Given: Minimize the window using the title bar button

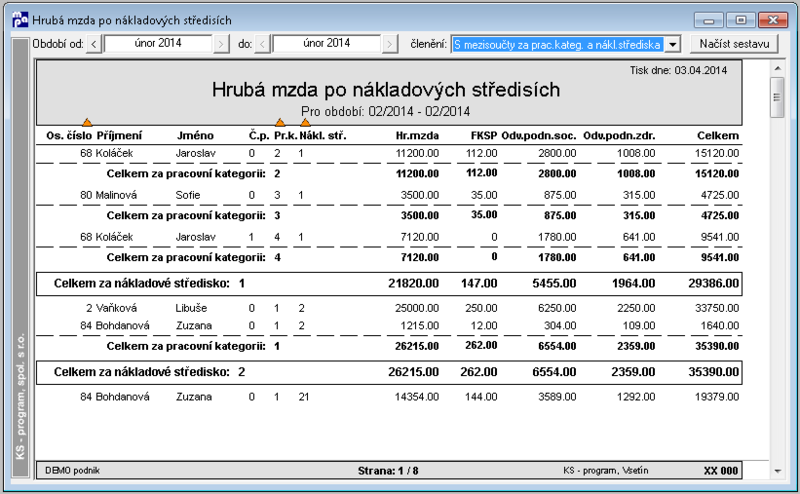Looking at the screenshot, I should point(709,20).
